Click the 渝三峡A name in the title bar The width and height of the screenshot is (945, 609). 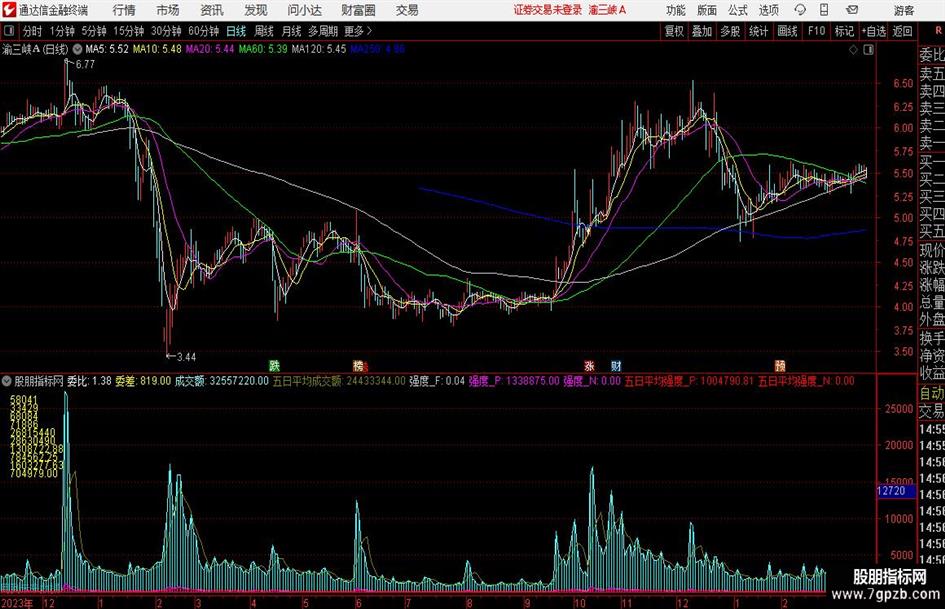tap(608, 10)
